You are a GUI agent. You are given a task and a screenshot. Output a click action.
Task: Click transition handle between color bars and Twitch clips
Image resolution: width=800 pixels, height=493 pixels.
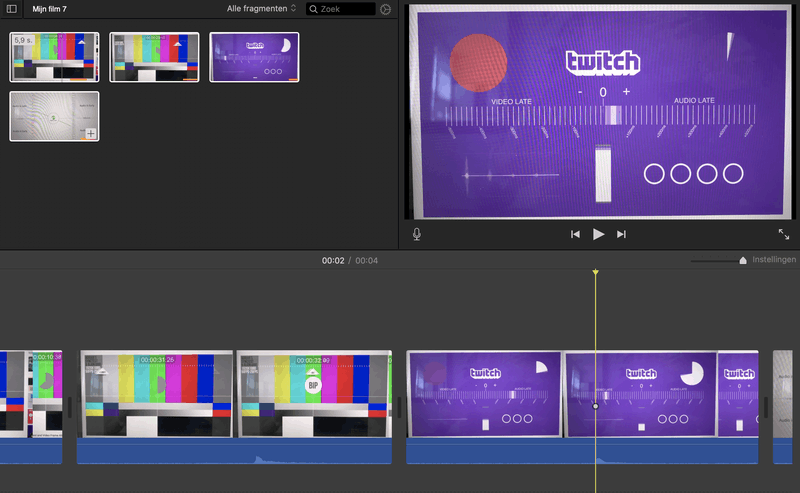[399, 407]
